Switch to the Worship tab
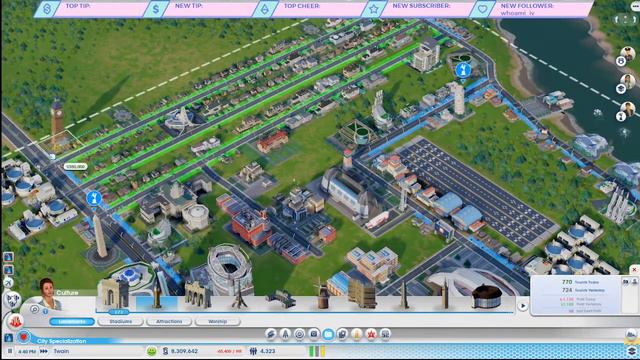Screen dimensions: 640x360 (x=218, y=322)
